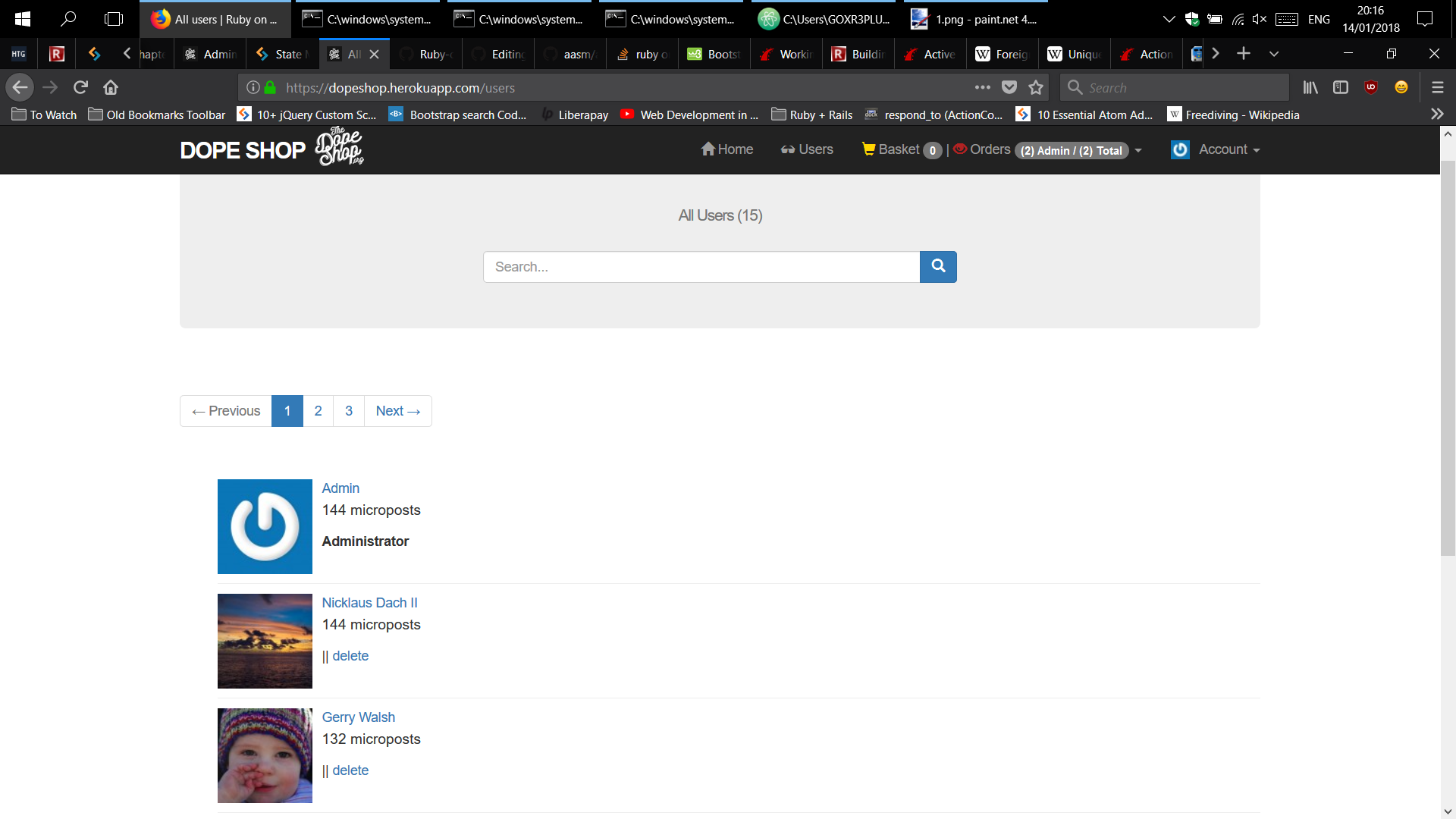
Task: Reload the page with refresh icon
Action: coord(80,87)
